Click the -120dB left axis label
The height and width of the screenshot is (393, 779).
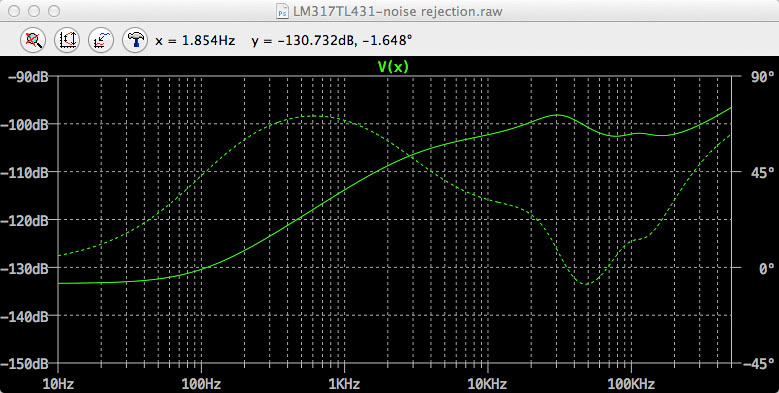click(24, 220)
